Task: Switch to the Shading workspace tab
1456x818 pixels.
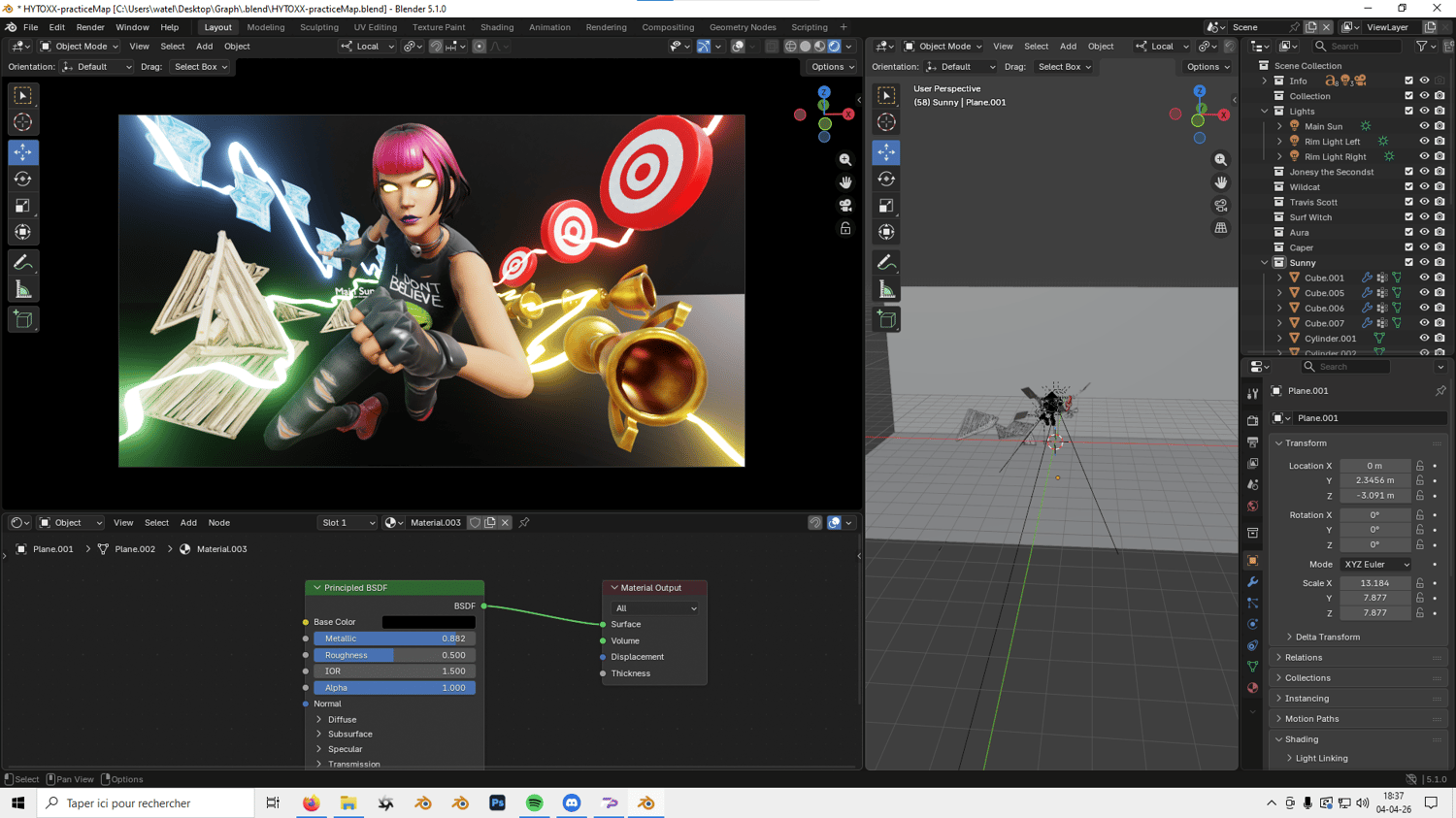Action: pyautogui.click(x=496, y=27)
